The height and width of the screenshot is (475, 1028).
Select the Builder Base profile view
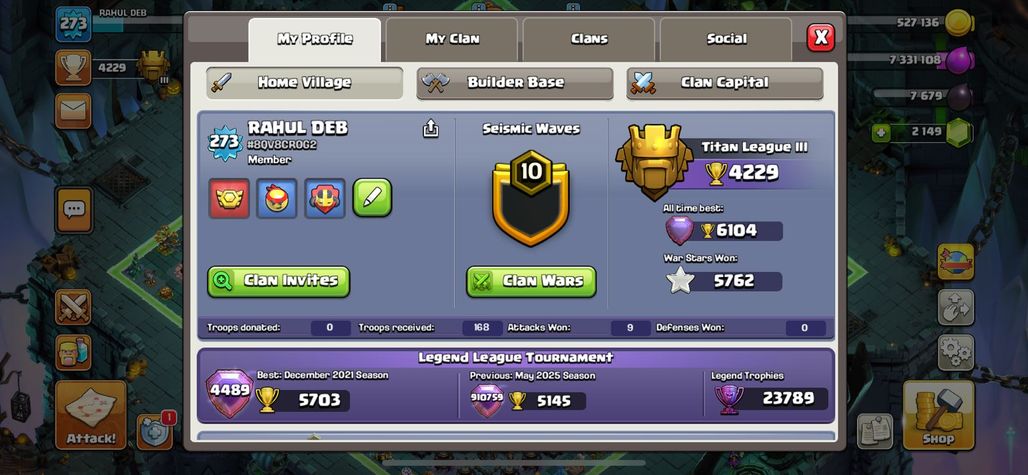515,83
